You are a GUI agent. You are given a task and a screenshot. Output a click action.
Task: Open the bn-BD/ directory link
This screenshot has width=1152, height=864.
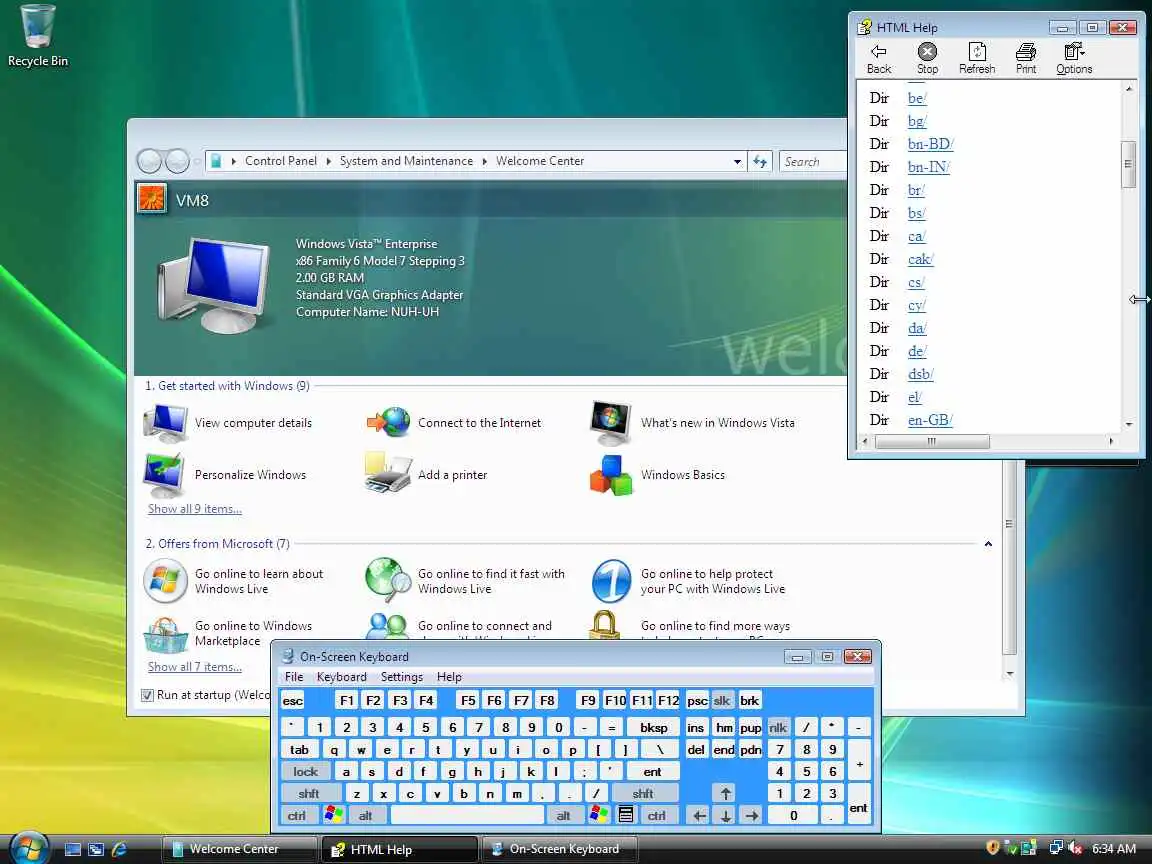tap(930, 144)
